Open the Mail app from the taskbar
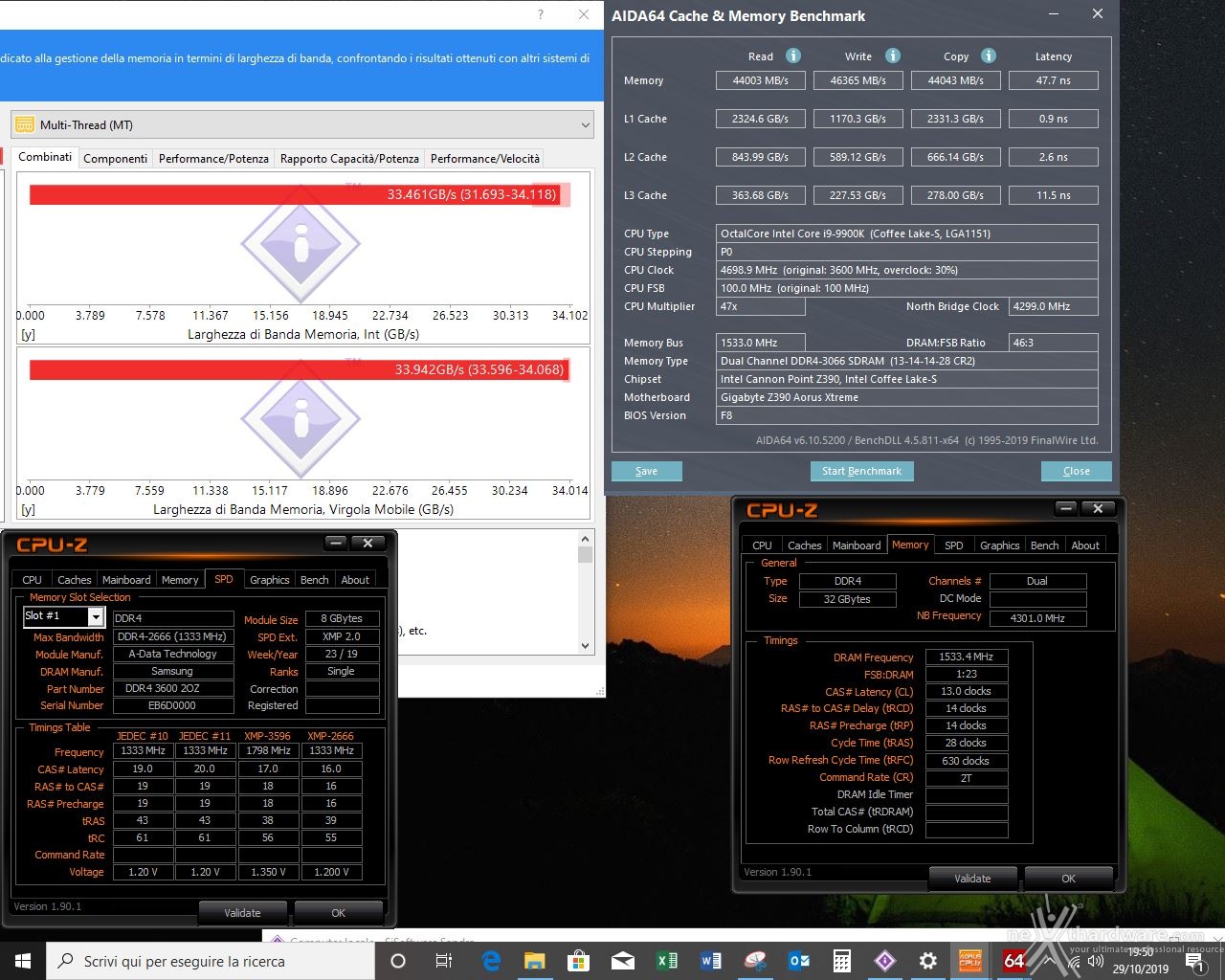The image size is (1225, 980). pyautogui.click(x=622, y=961)
